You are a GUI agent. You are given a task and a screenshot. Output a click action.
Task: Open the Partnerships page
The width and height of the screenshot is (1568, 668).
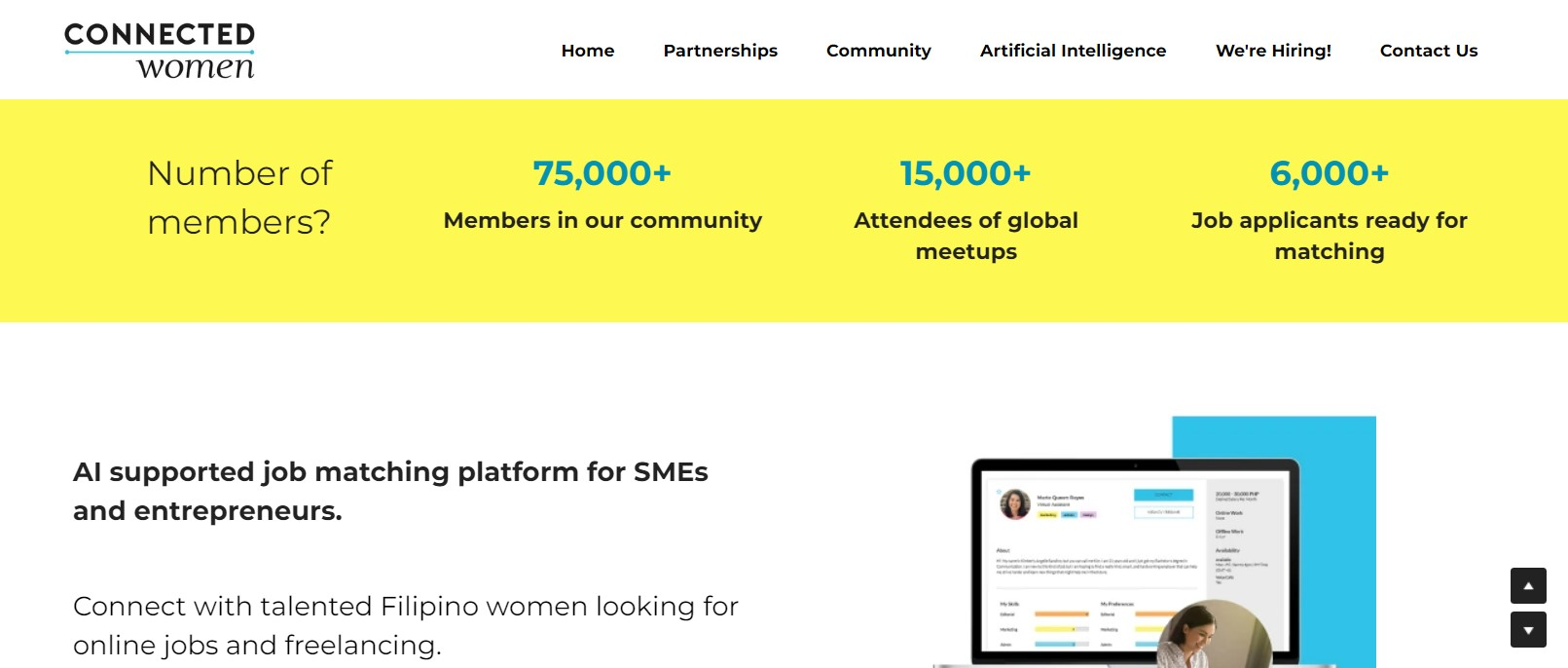tap(719, 50)
